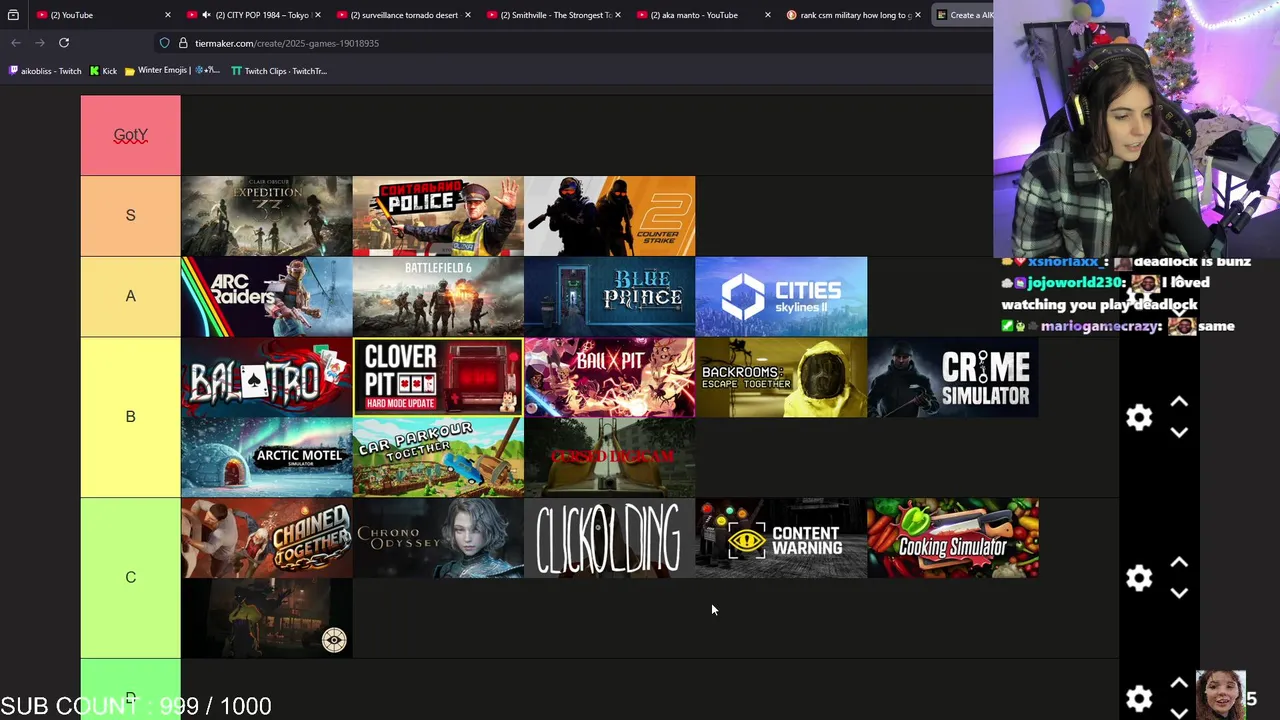Image resolution: width=1280 pixels, height=720 pixels.
Task: Select Cities Skylines II game tile
Action: click(781, 297)
